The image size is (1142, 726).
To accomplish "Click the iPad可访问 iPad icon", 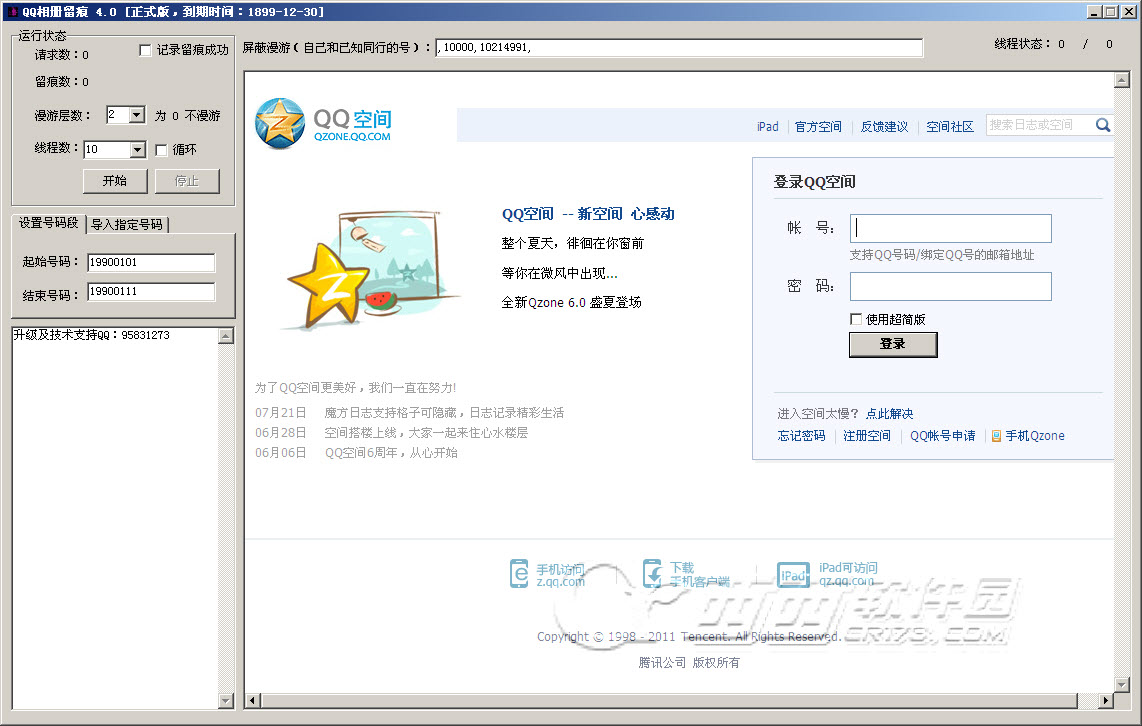I will pos(793,575).
